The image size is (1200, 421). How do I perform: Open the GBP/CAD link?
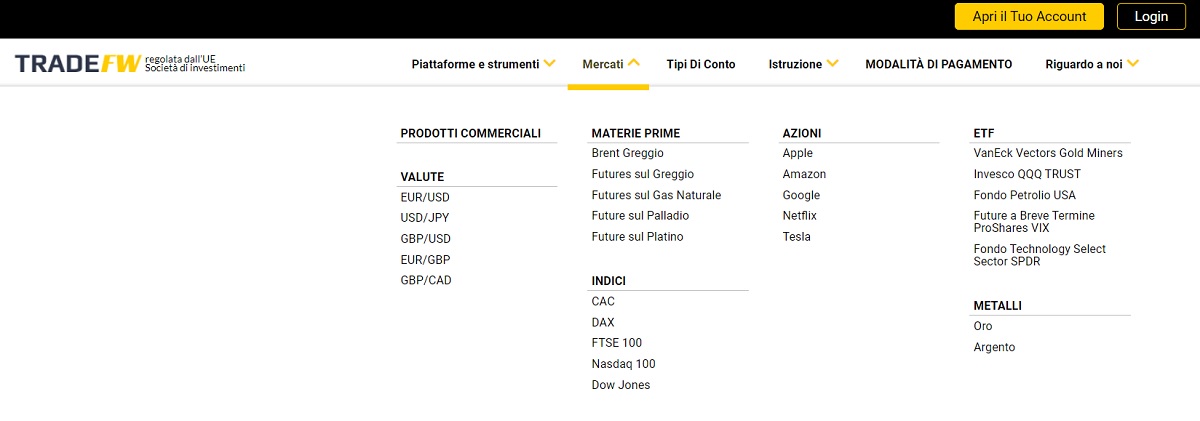pos(426,281)
